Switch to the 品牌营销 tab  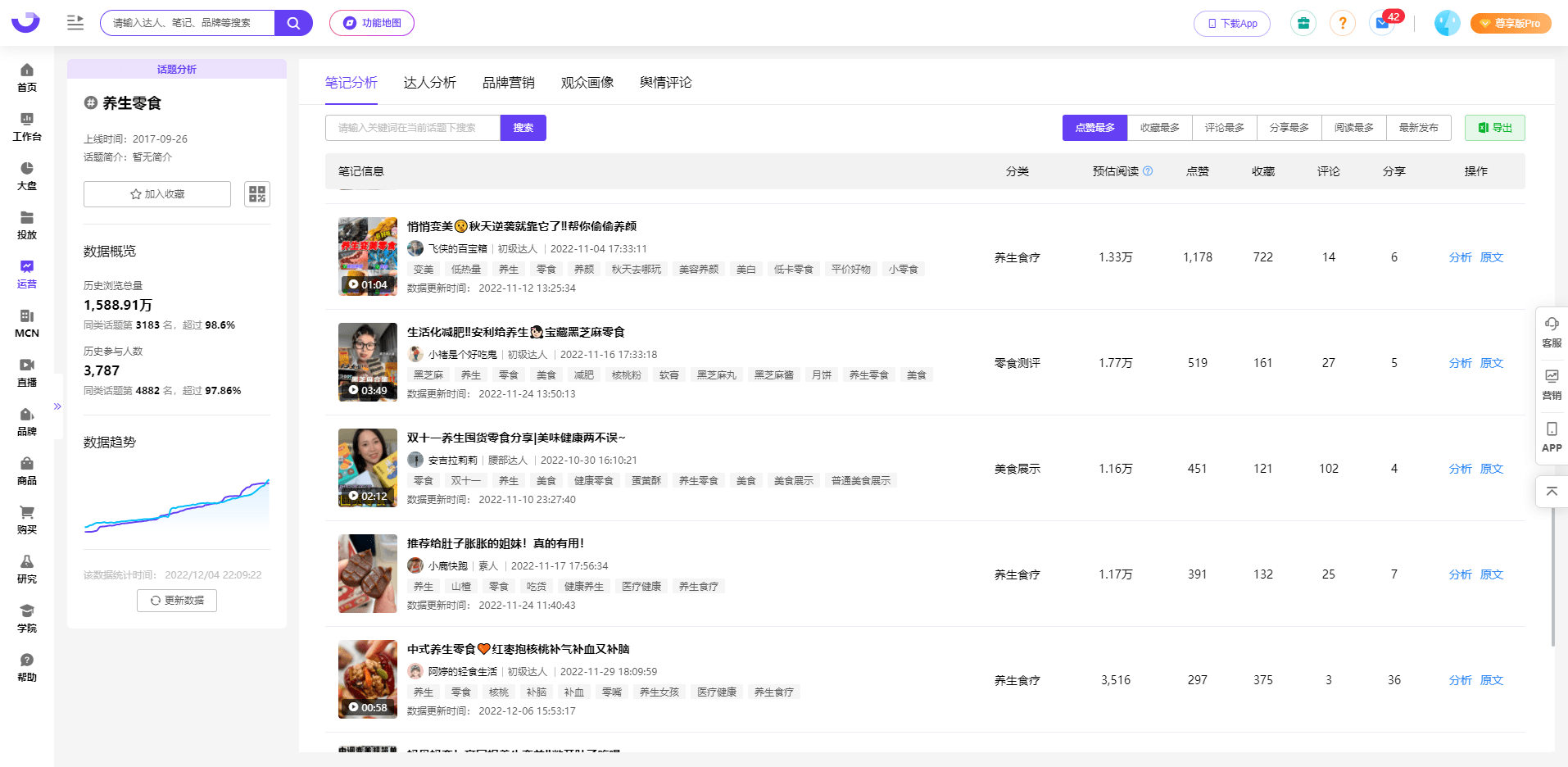coord(509,83)
